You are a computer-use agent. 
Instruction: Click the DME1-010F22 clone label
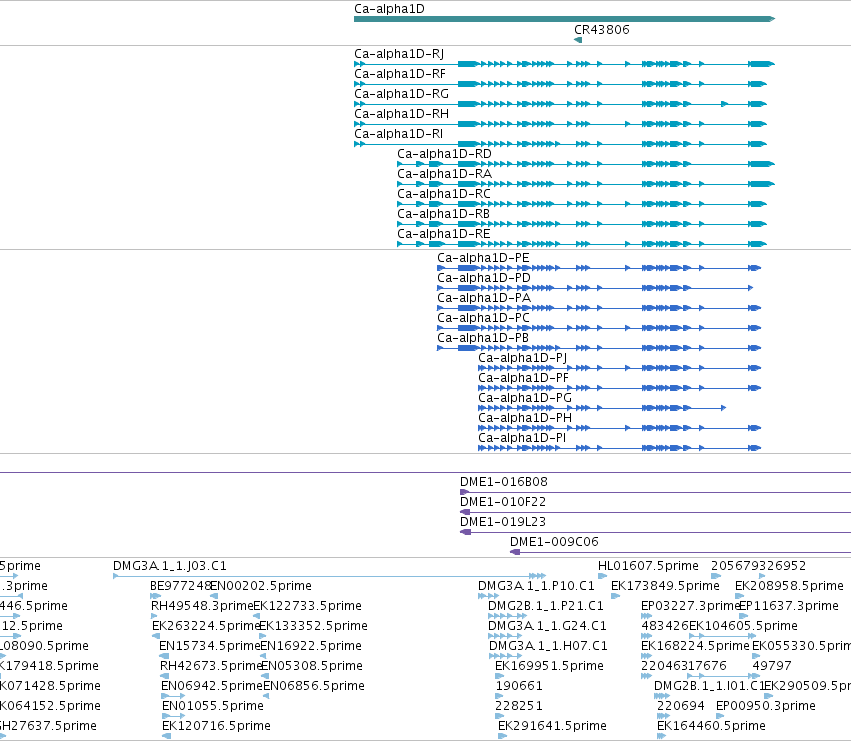click(x=503, y=502)
